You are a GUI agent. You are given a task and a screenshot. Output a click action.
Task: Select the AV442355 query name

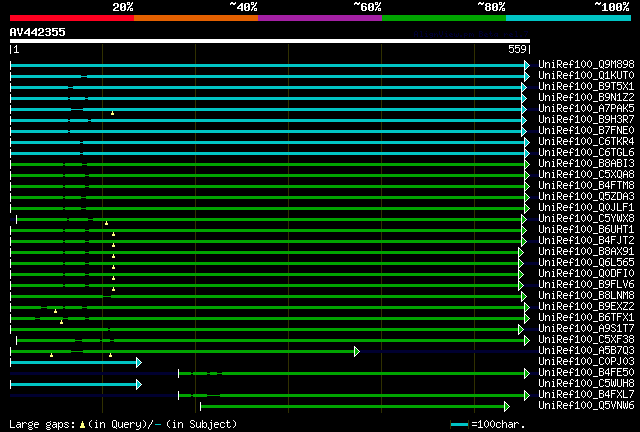tap(38, 32)
